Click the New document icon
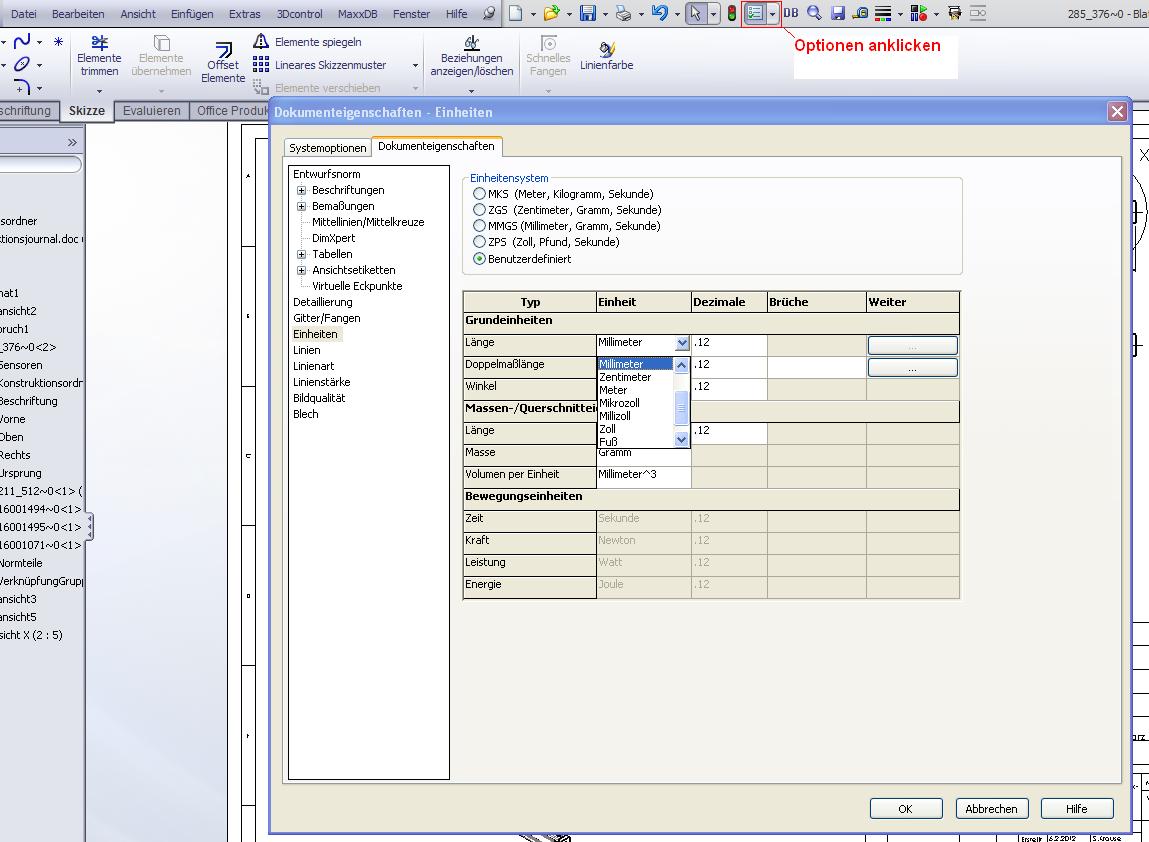This screenshot has width=1149, height=842. (516, 12)
